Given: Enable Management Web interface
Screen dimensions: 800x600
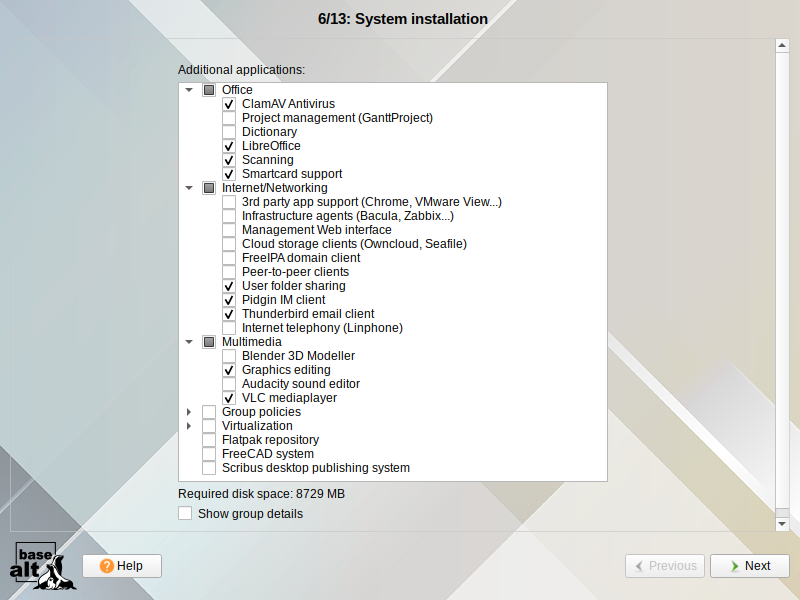Looking at the screenshot, I should point(229,230).
